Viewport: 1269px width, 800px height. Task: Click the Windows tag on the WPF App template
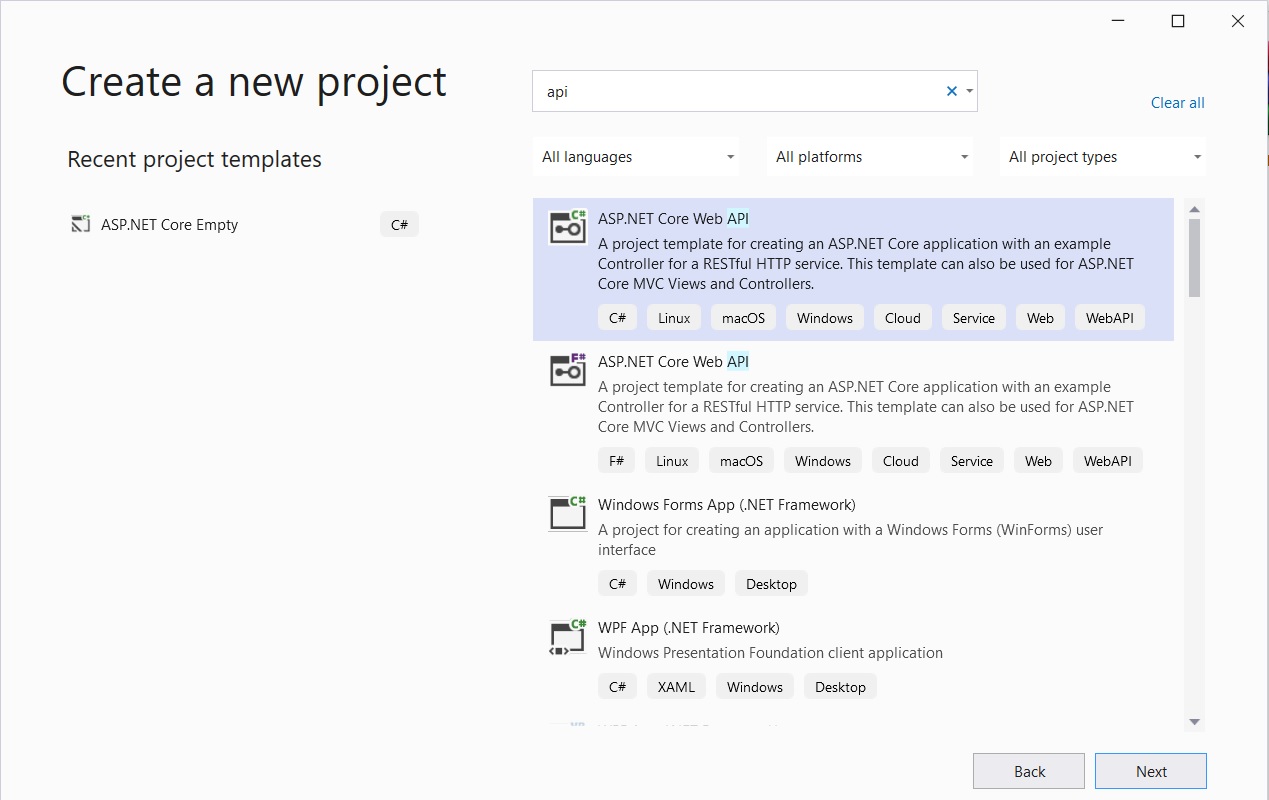[x=755, y=687]
